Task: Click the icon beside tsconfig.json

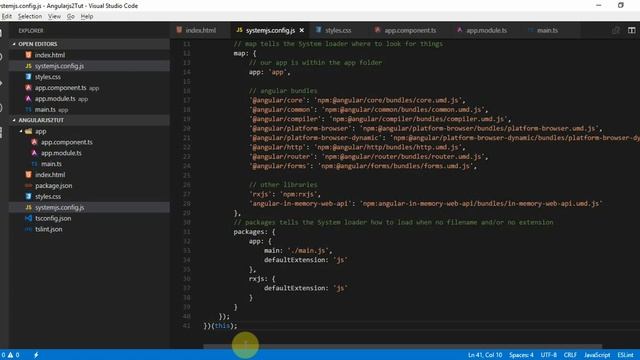Action: click(28, 218)
